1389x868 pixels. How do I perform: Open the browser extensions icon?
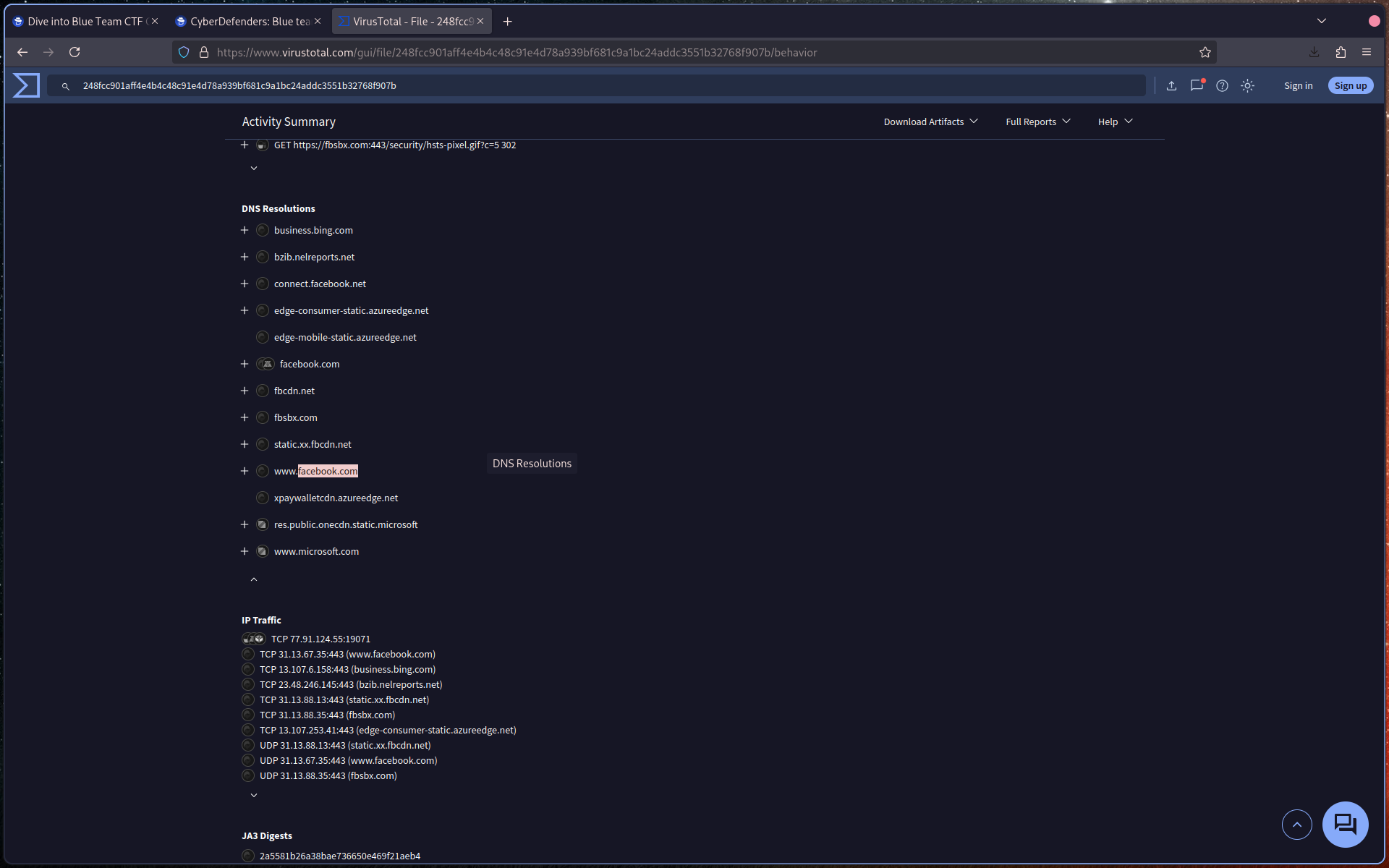pos(1341,52)
